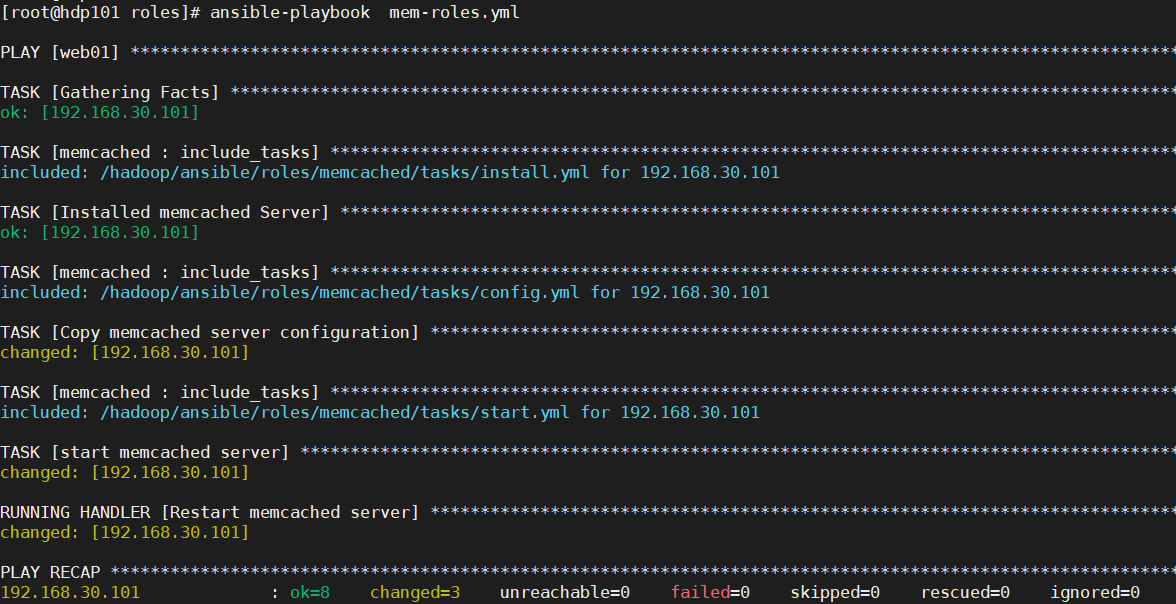Image resolution: width=1176 pixels, height=604 pixels.
Task: Click the '[root@hdp101 roles]#' shell prompt
Action: click(x=100, y=13)
